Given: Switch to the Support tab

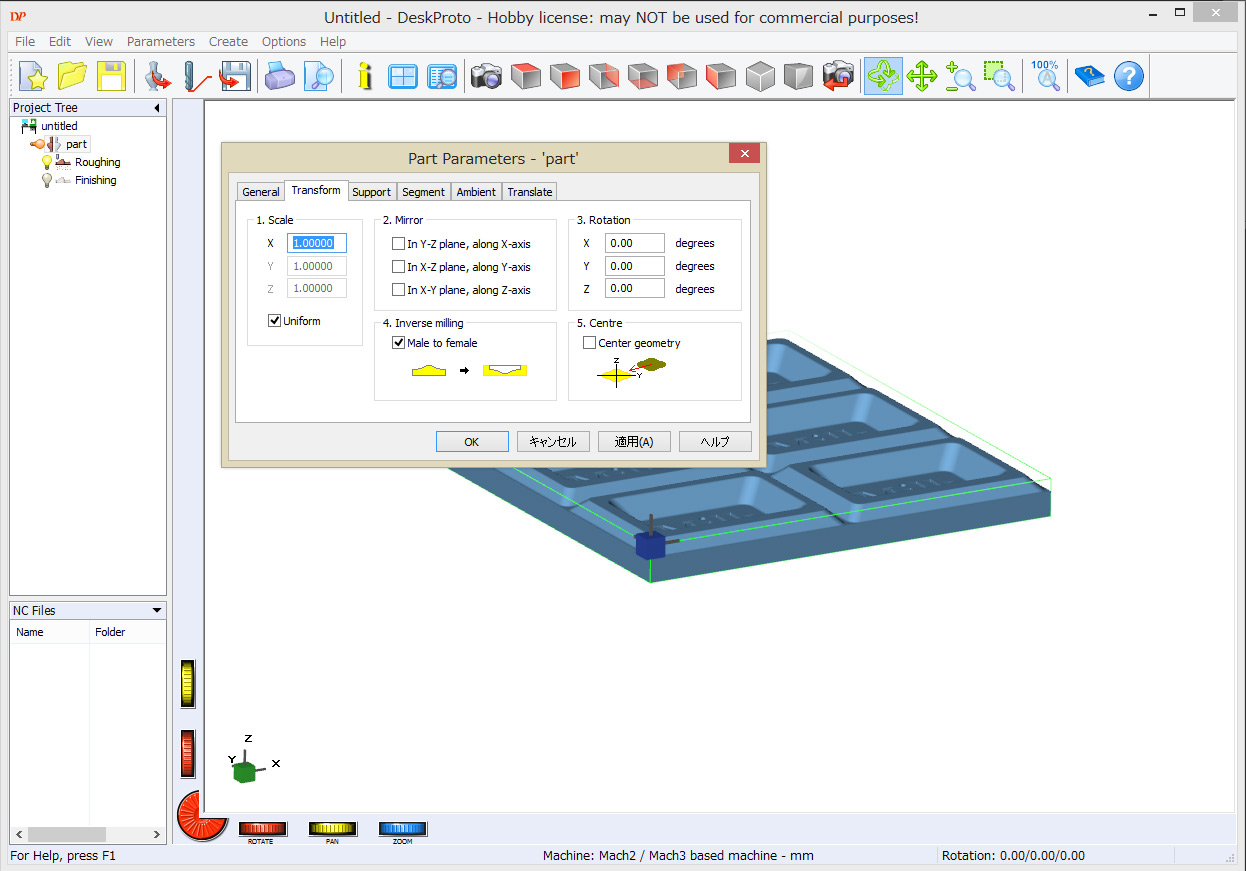Looking at the screenshot, I should (x=372, y=192).
